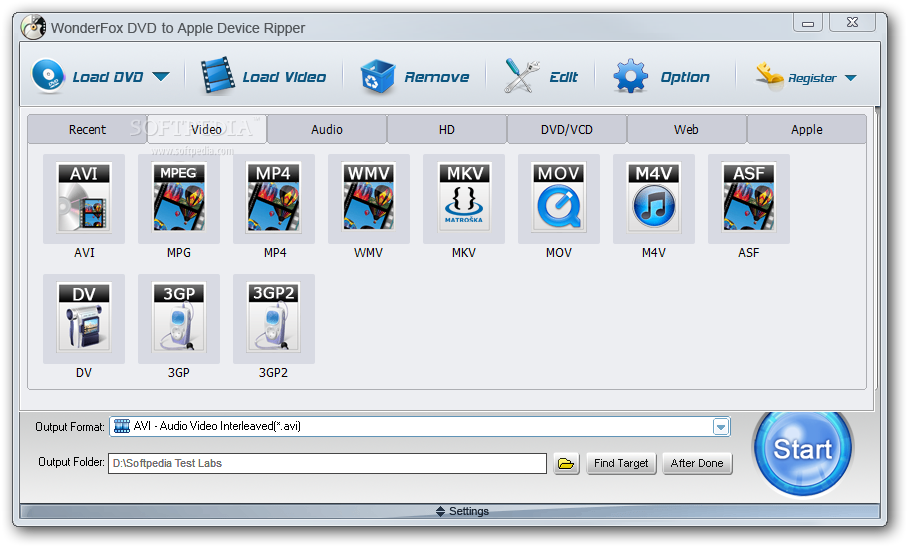Browse output folder with the folder icon
This screenshot has width=908, height=547.
click(x=566, y=463)
